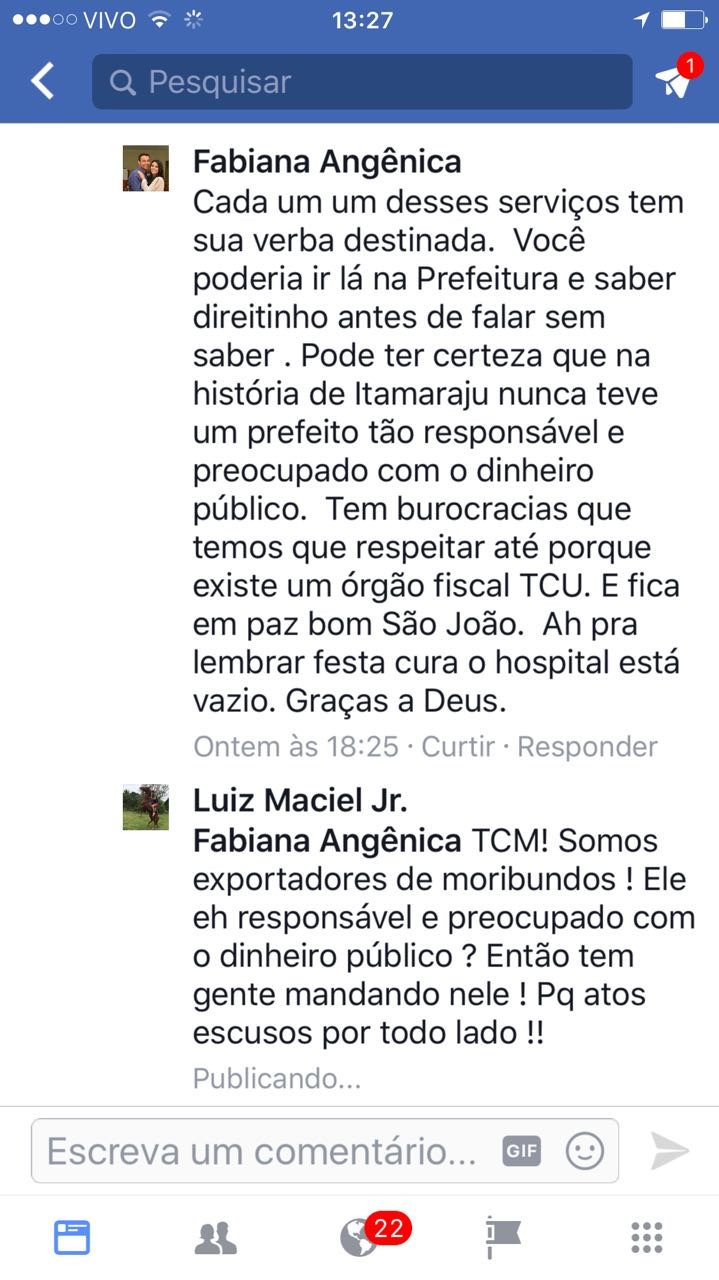Viewport: 719px width, 1280px height.
Task: Tap Fabiana Angênica's profile picture thumbnail
Action: click(x=145, y=168)
